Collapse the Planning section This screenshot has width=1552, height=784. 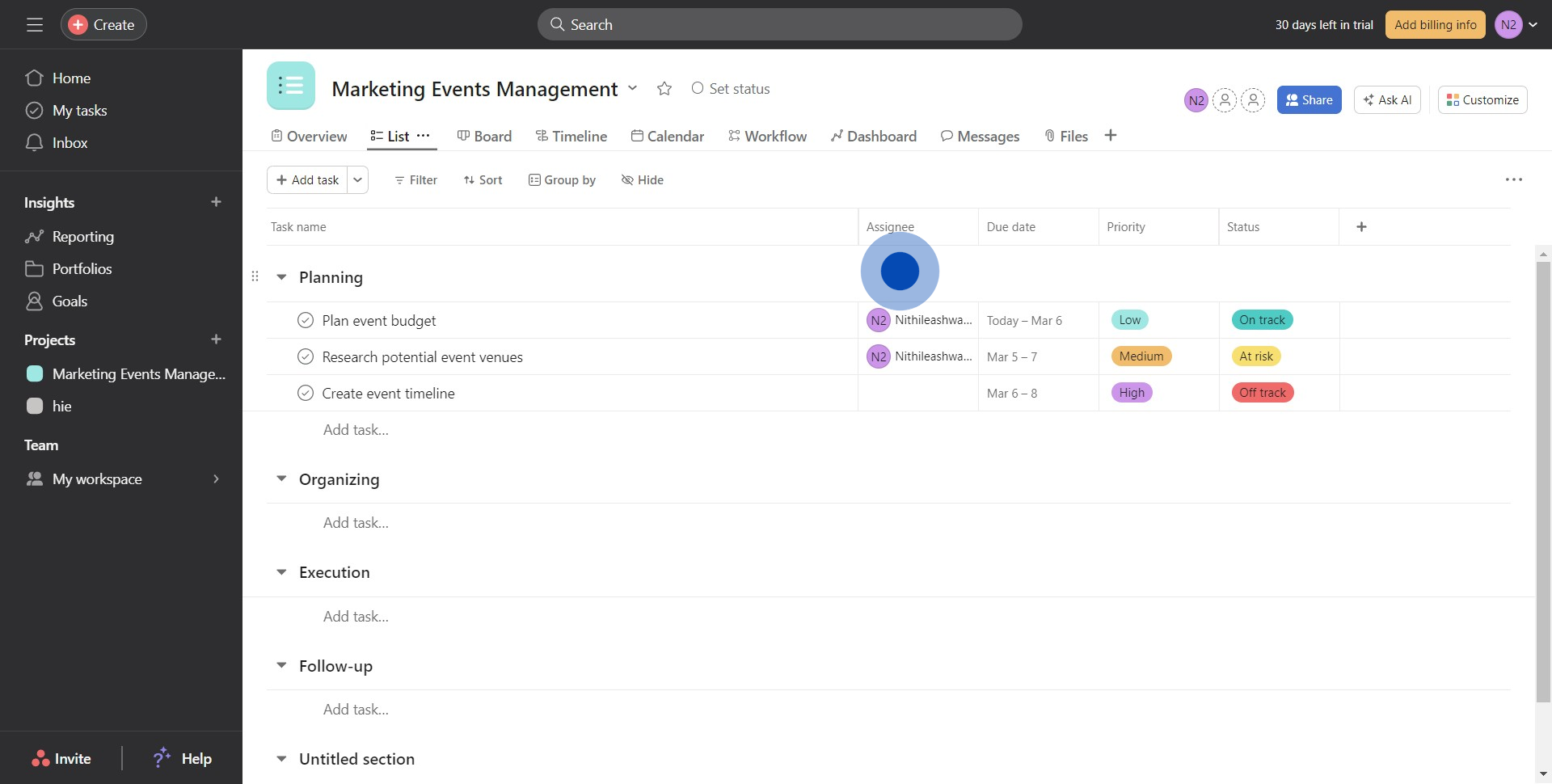click(x=281, y=276)
